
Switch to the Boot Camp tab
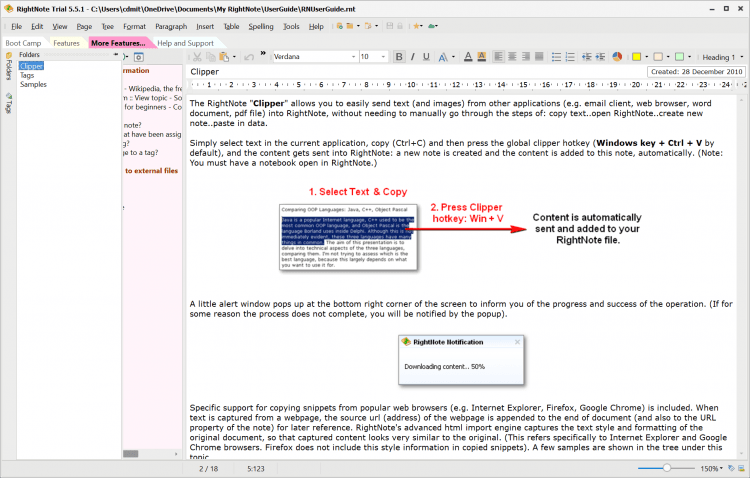(23, 43)
